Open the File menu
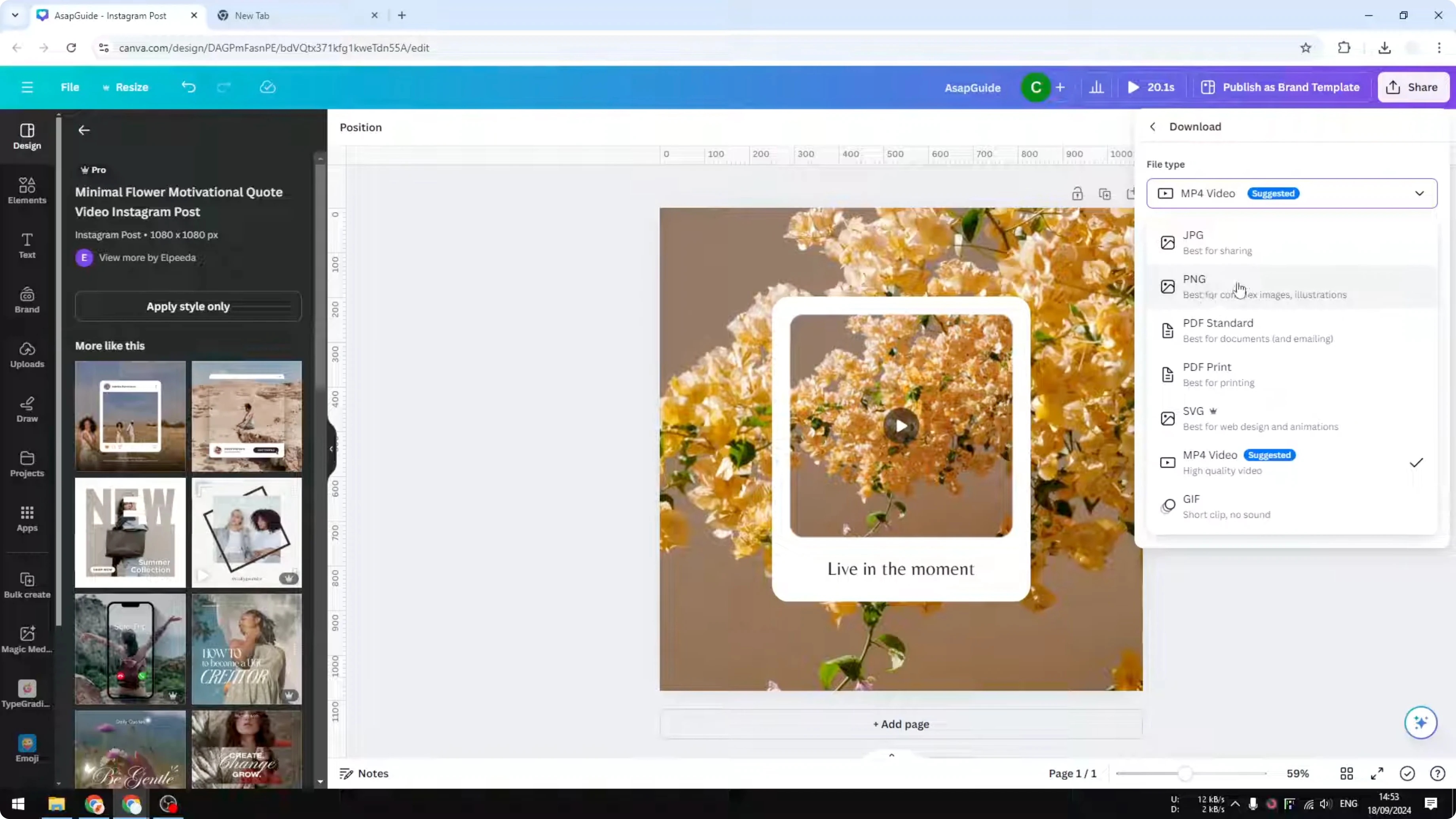1456x819 pixels. pos(70,87)
